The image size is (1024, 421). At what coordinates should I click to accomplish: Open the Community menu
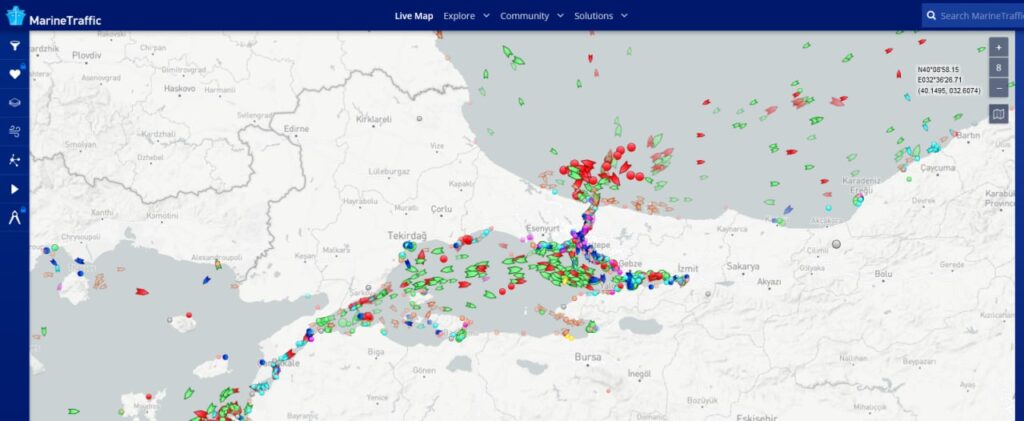click(x=524, y=16)
